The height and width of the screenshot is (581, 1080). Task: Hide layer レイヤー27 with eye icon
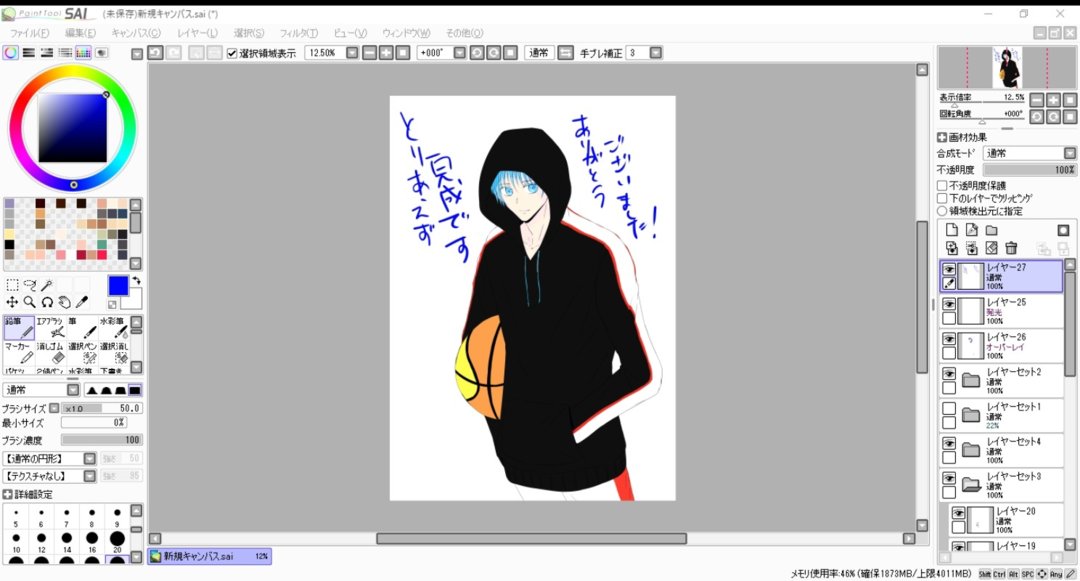pyautogui.click(x=949, y=269)
